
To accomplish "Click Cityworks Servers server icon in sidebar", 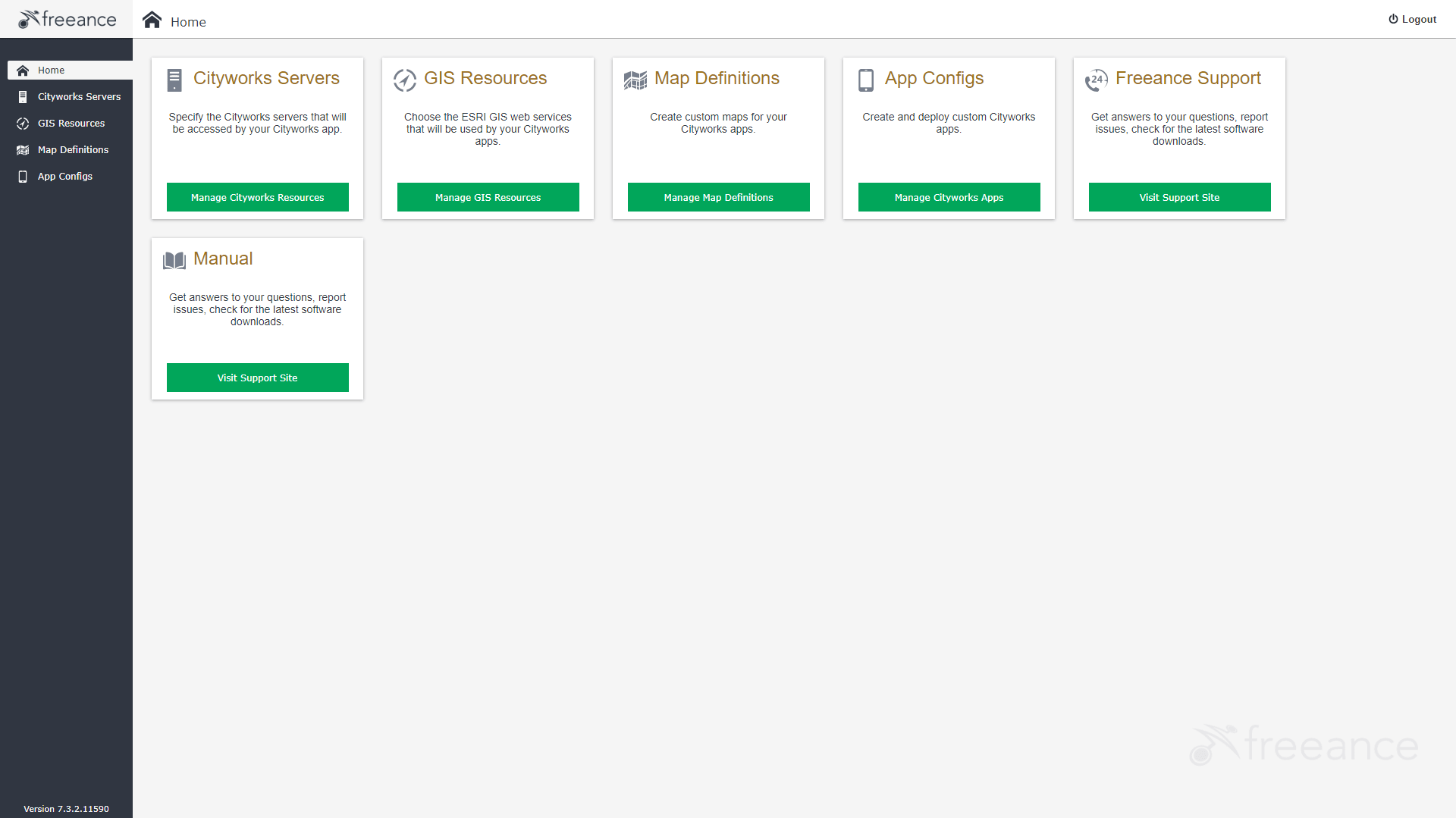I will coord(23,97).
